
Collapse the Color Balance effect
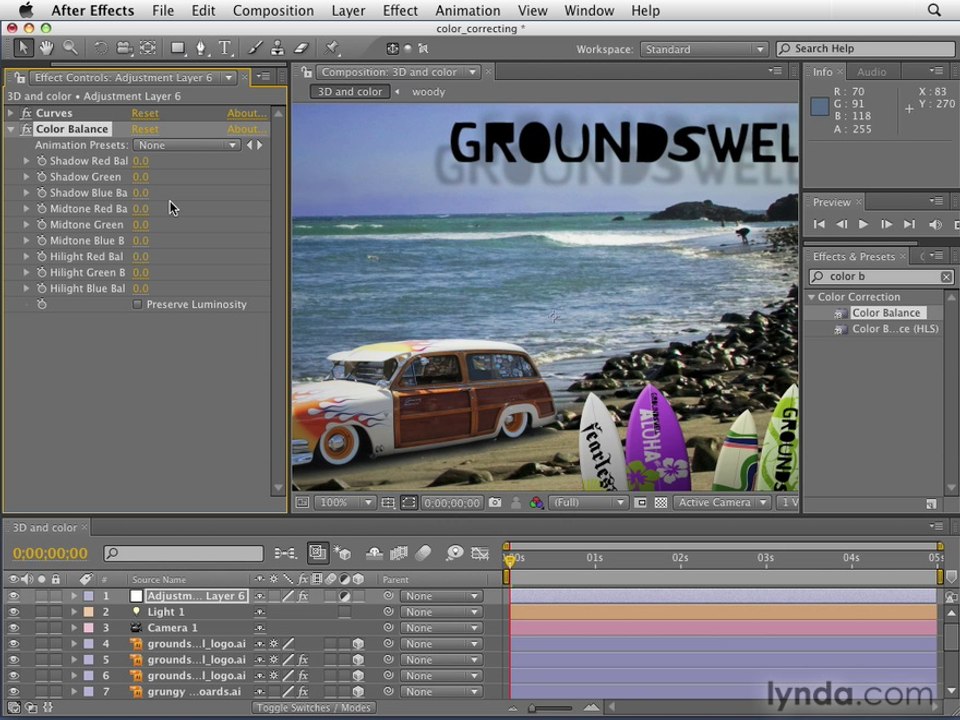[x=10, y=129]
